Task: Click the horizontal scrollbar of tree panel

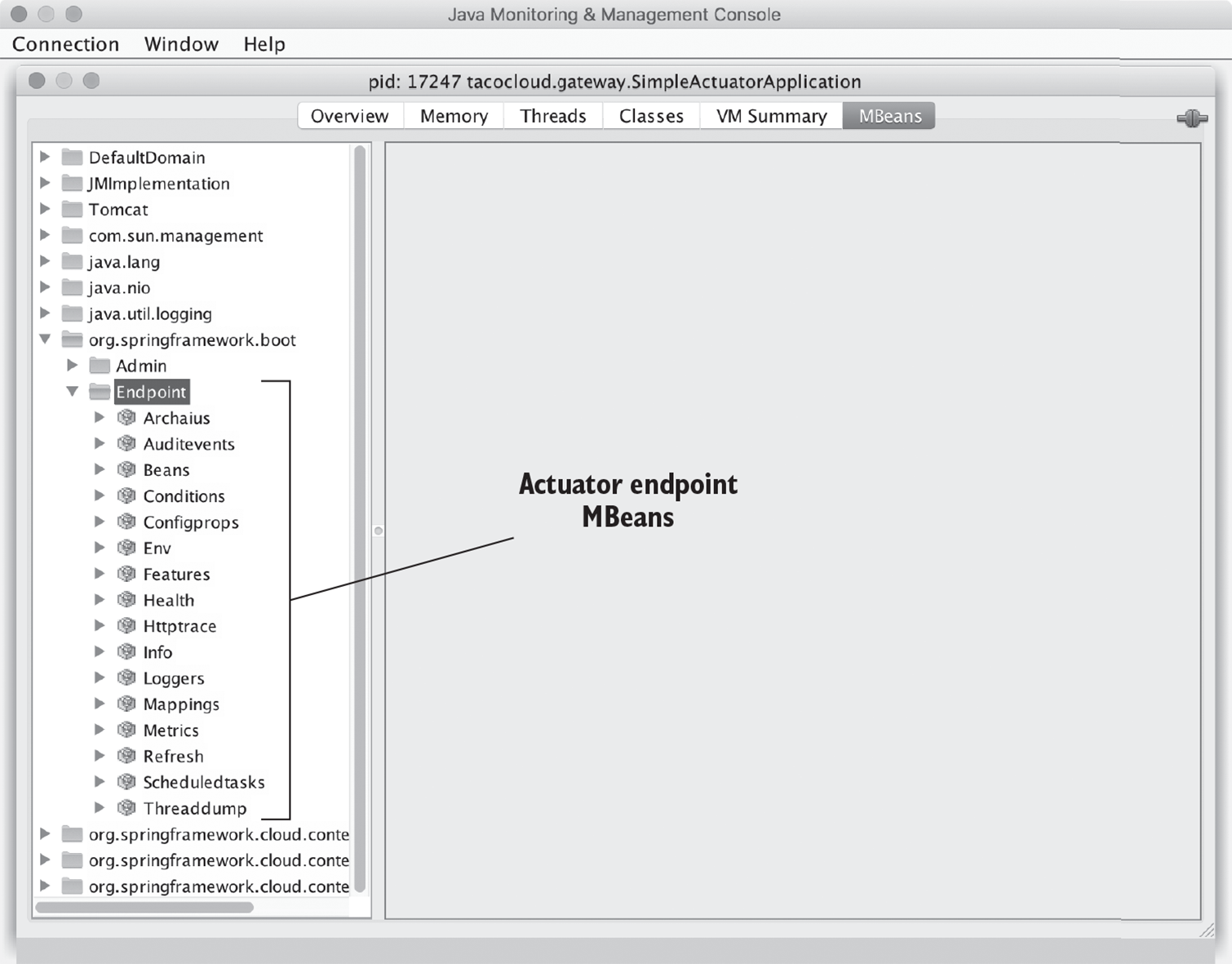Action: [x=144, y=907]
